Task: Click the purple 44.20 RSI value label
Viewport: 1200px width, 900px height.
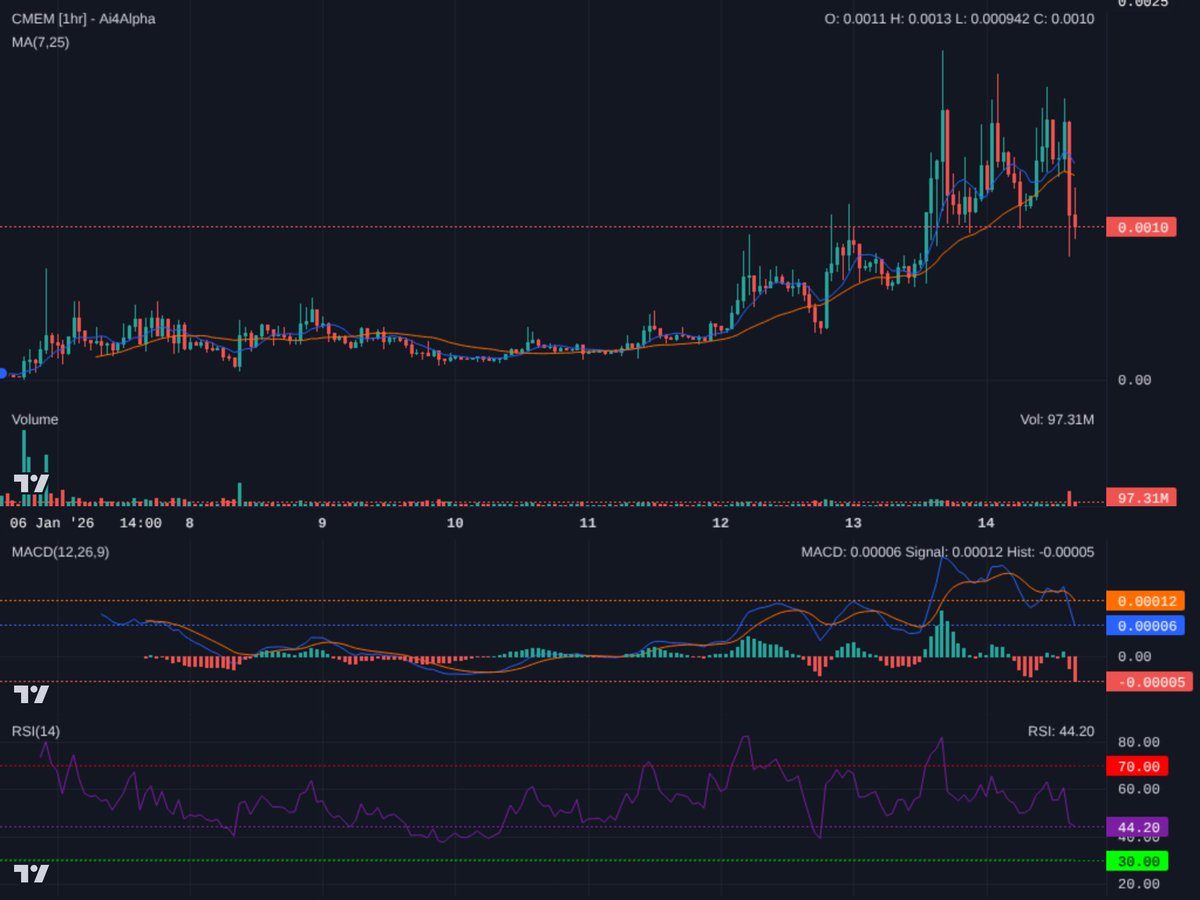Action: pos(1136,828)
